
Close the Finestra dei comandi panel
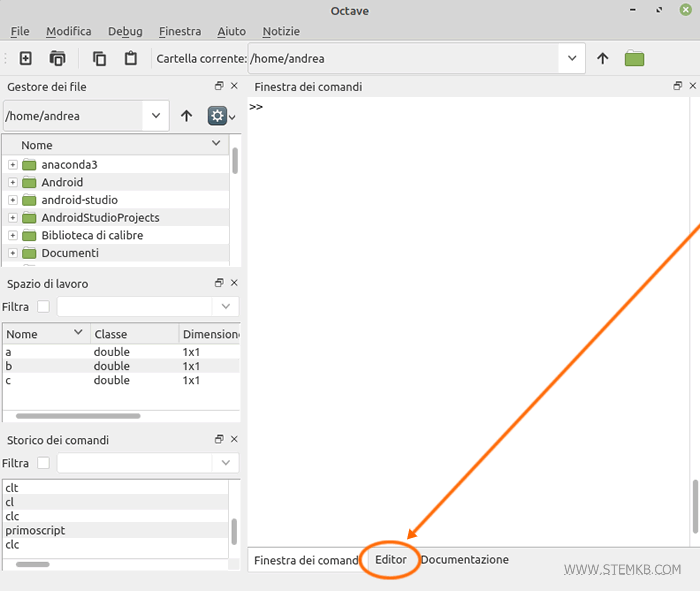point(692,86)
